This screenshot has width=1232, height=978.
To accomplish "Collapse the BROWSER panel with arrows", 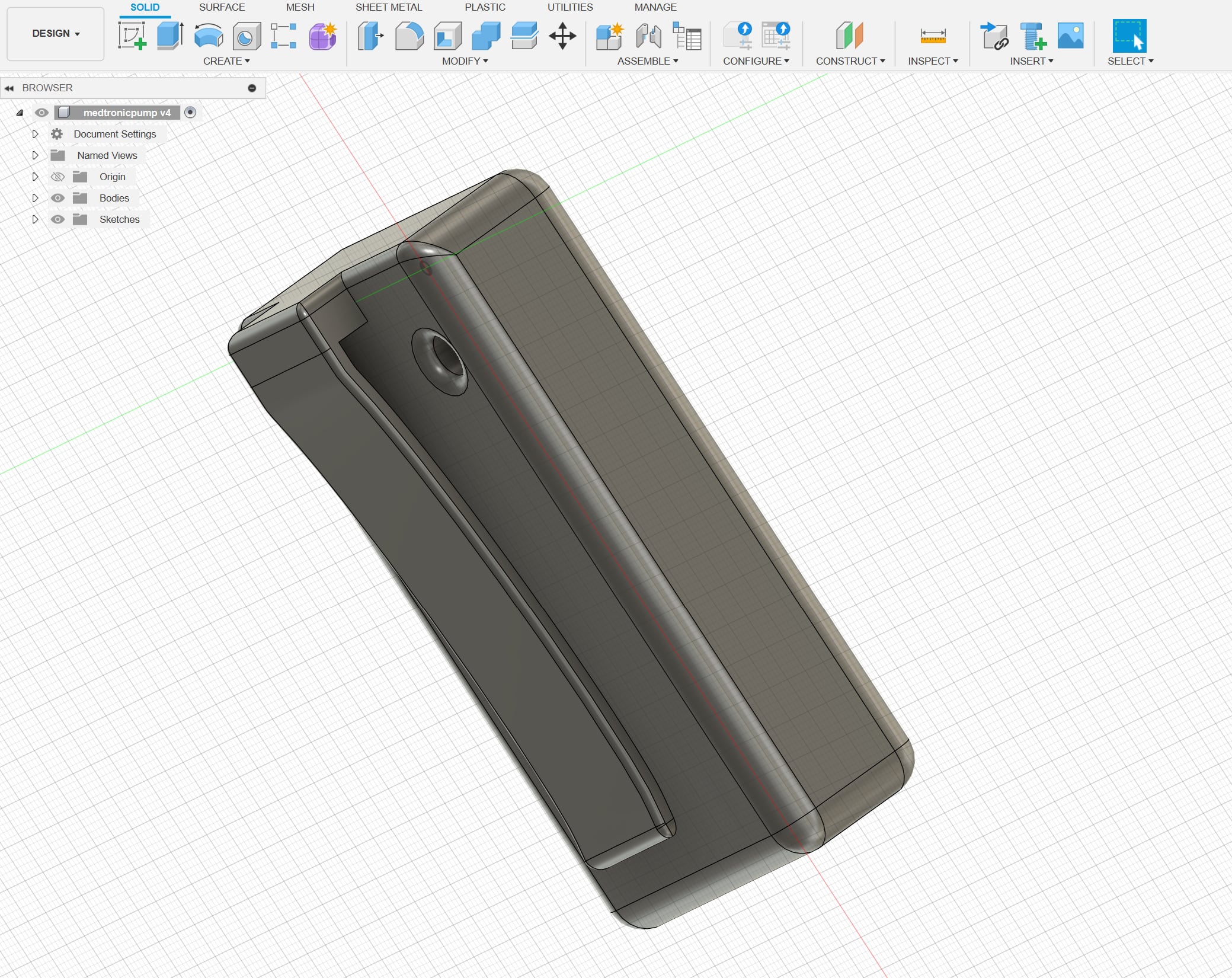I will pos(9,88).
